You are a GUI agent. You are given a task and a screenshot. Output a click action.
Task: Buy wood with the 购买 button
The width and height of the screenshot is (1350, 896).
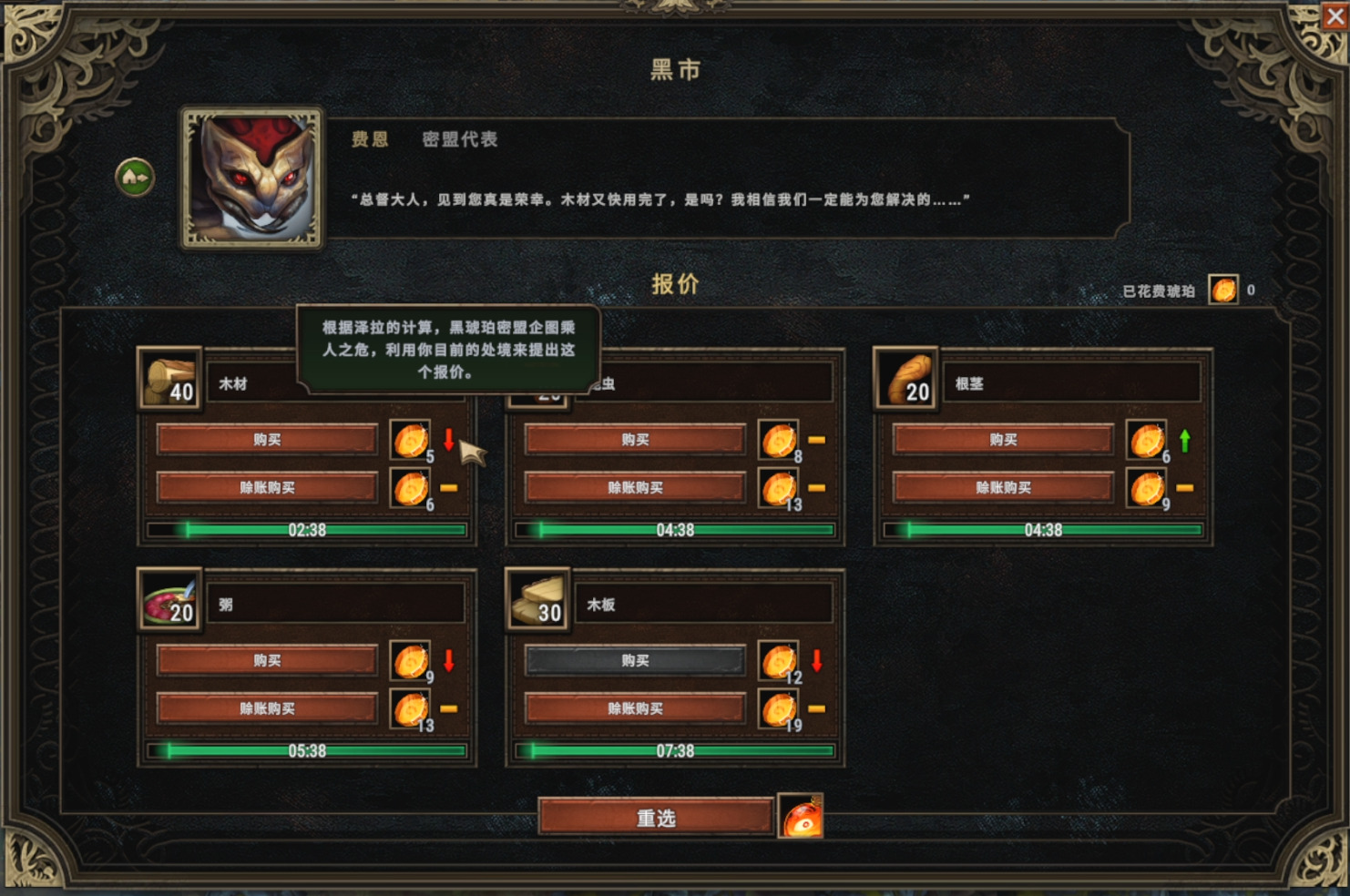tap(267, 440)
